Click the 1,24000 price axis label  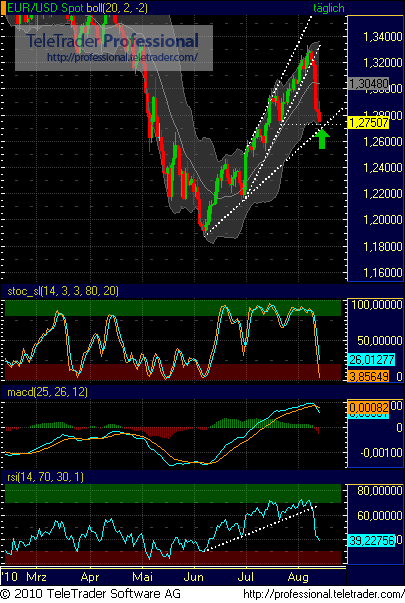[x=383, y=168]
